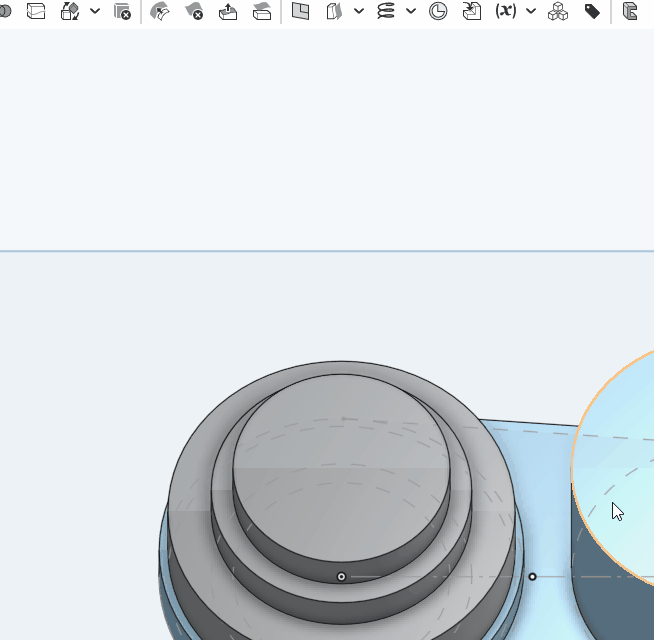Select the Composite part cubes icon
Viewport: 654px width, 640px height.
coord(558,12)
